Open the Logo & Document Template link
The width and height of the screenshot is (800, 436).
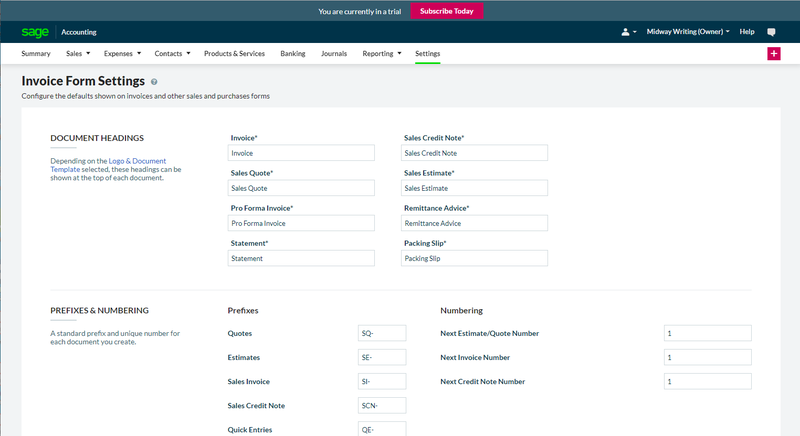(108, 165)
